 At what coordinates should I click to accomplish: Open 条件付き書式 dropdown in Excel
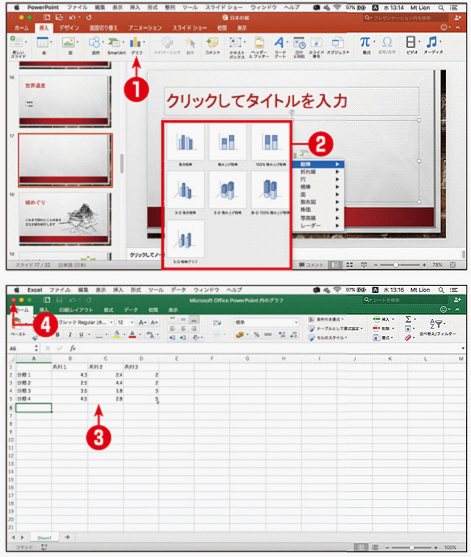pyautogui.click(x=325, y=319)
